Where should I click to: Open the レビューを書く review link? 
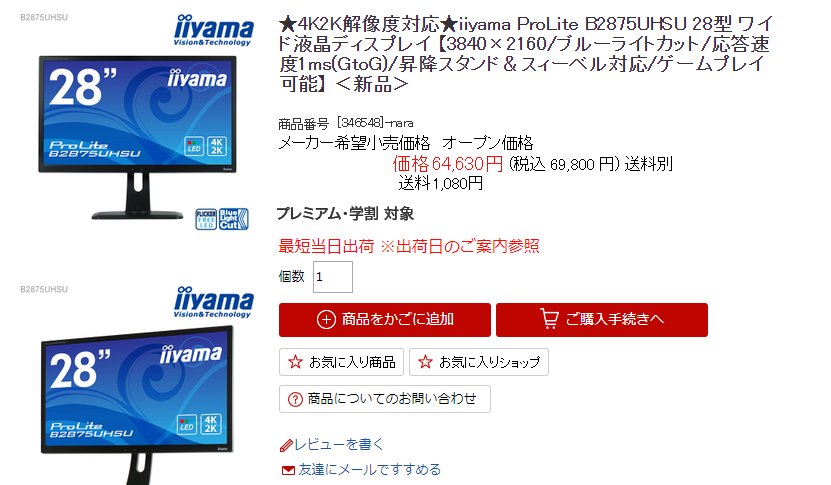[339, 445]
